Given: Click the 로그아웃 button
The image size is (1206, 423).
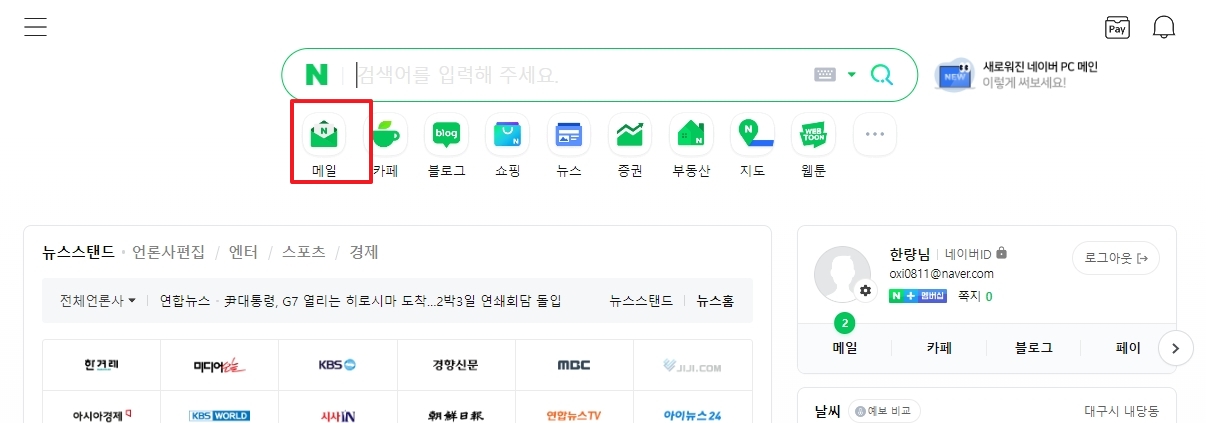Looking at the screenshot, I should tap(1116, 258).
